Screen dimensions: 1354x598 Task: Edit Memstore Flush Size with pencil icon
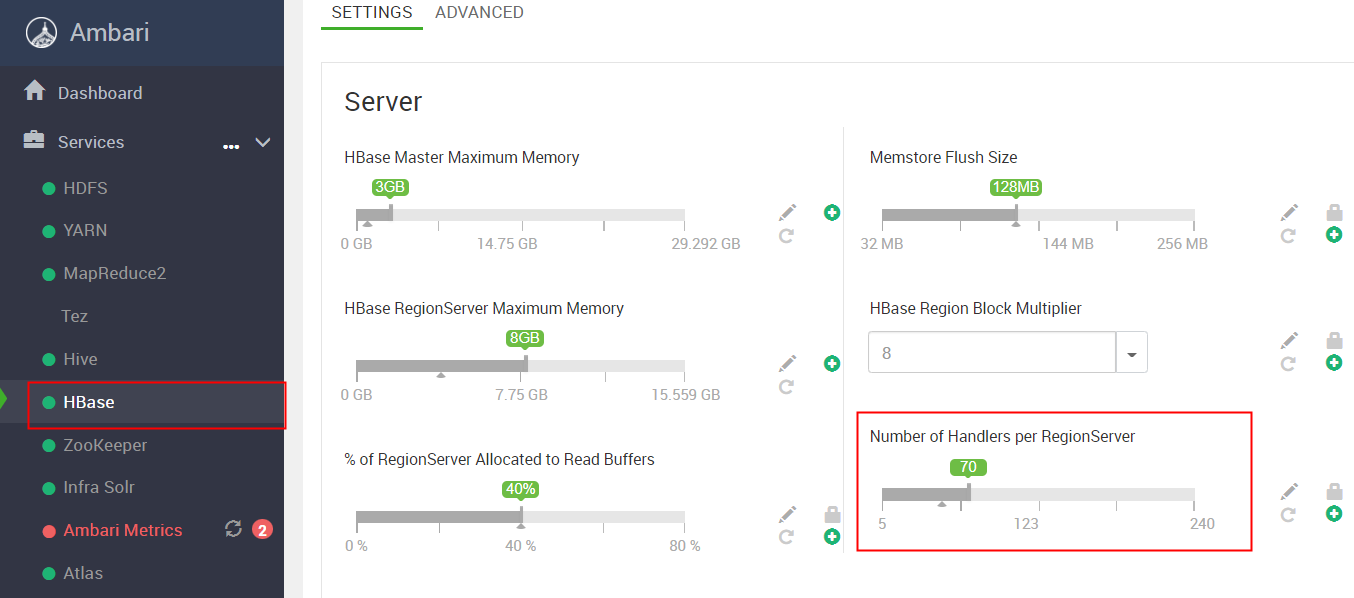1290,212
